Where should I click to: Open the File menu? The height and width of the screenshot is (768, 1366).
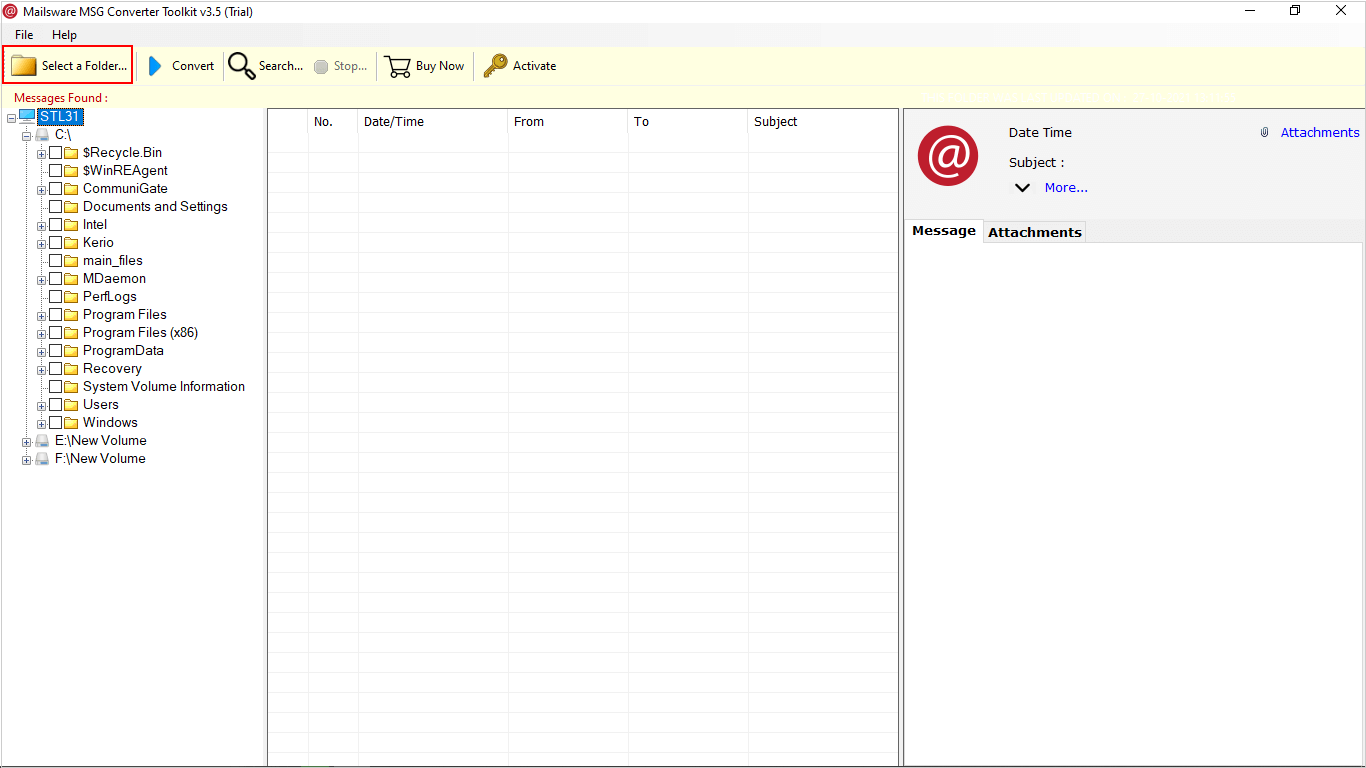(24, 35)
